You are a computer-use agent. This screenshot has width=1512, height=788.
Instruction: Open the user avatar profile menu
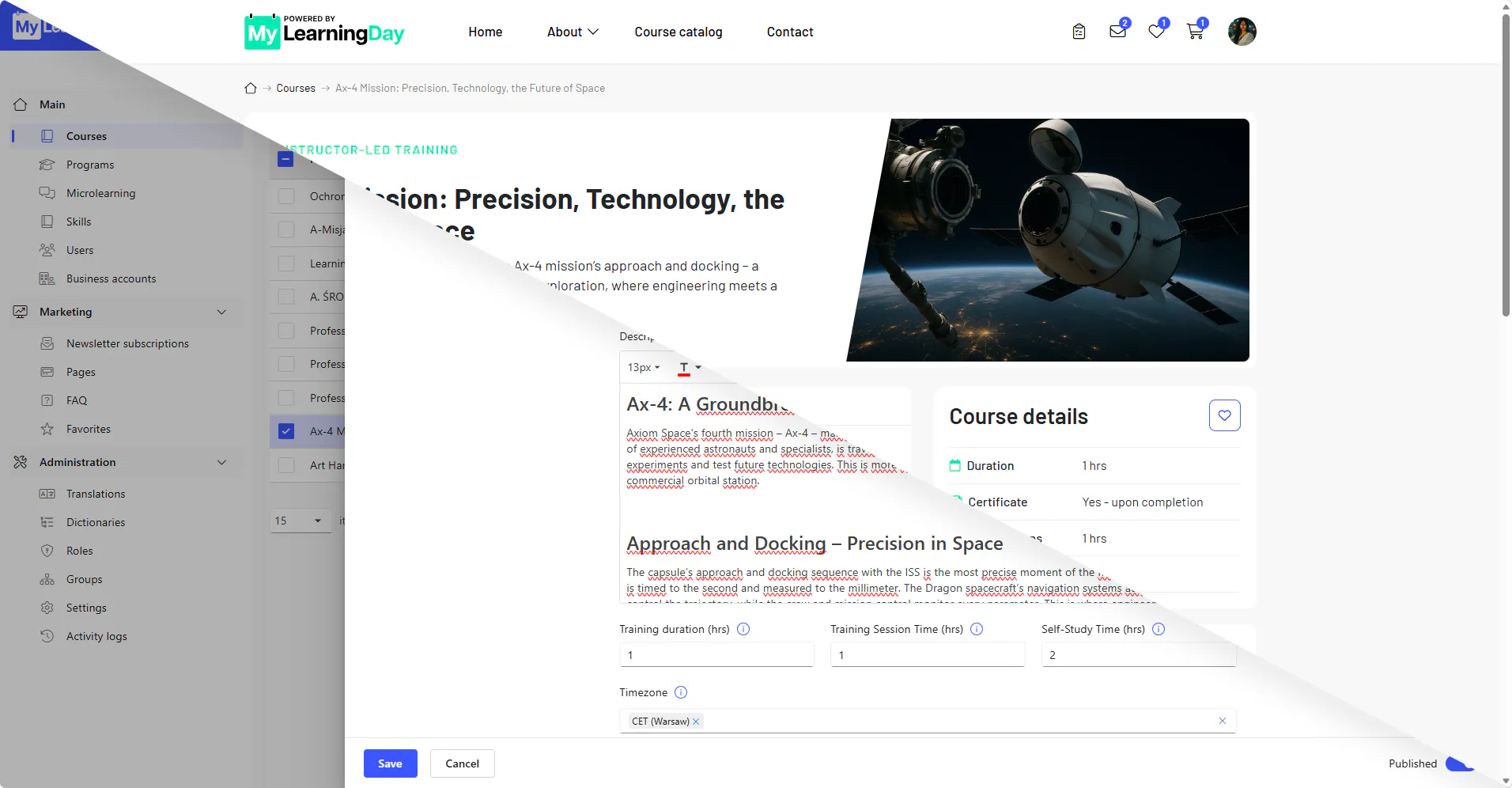tap(1242, 32)
